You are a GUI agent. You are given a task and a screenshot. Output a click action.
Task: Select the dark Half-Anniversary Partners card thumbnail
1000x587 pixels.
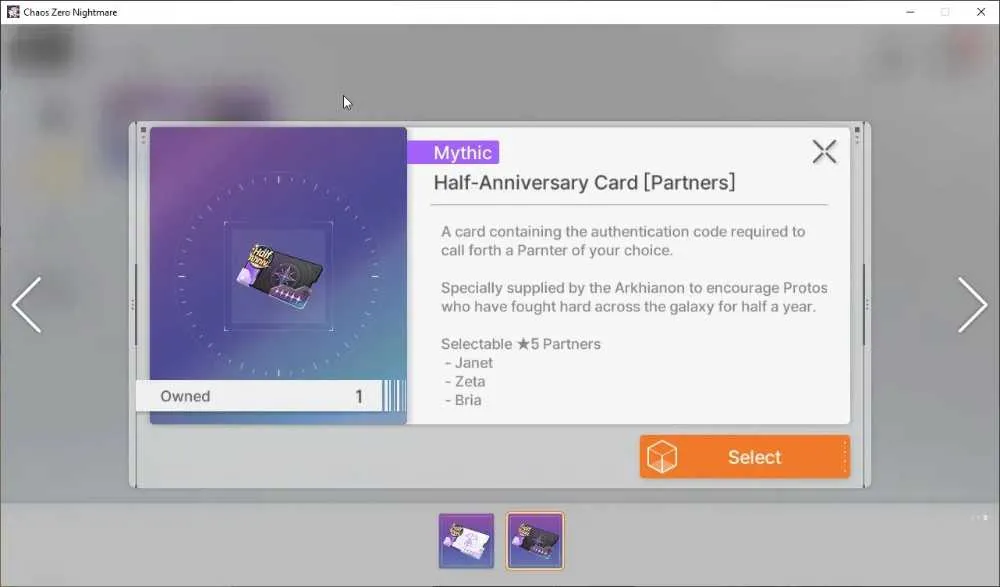click(535, 540)
